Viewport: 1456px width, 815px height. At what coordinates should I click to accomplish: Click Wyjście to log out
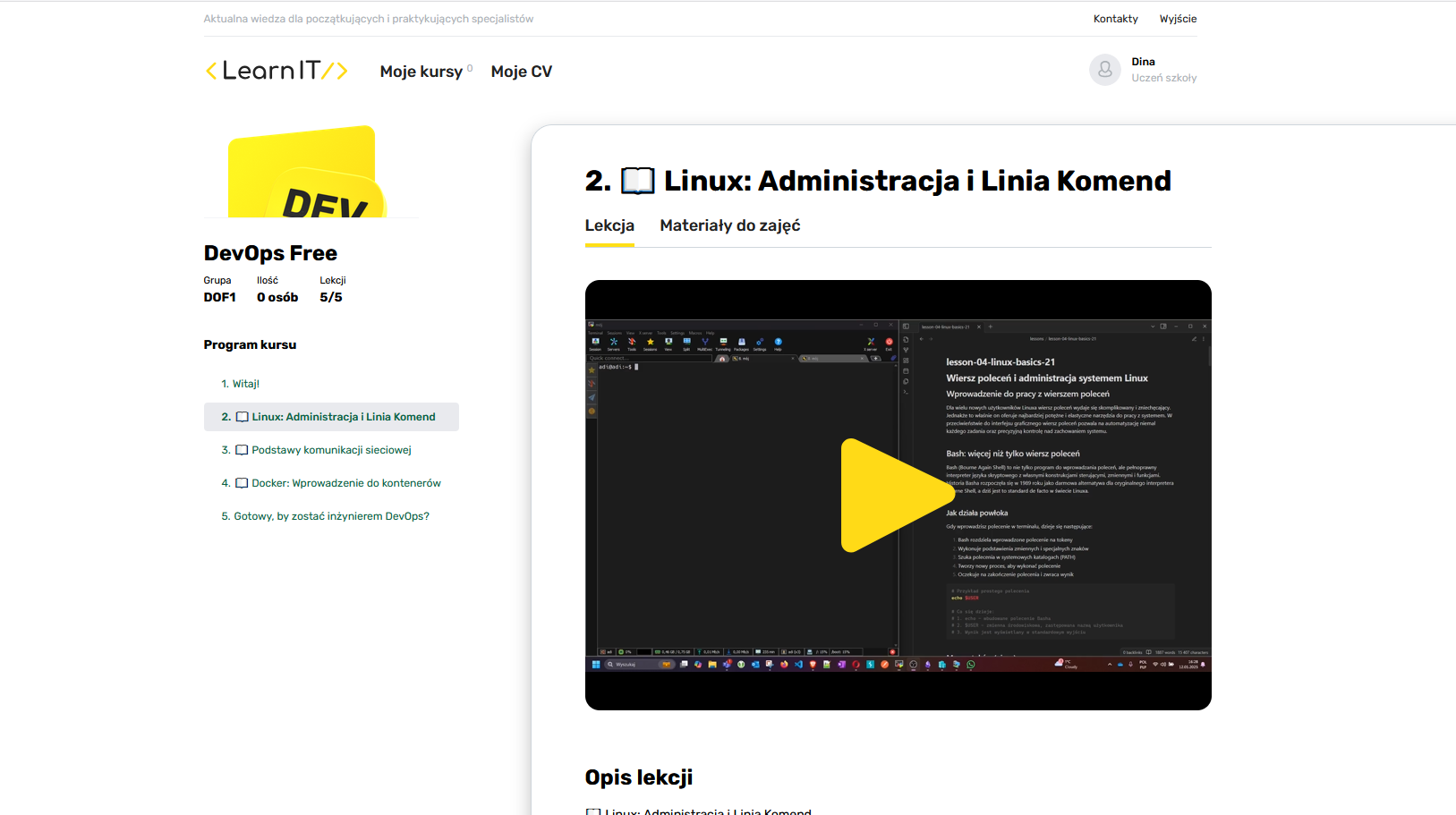click(x=1178, y=19)
